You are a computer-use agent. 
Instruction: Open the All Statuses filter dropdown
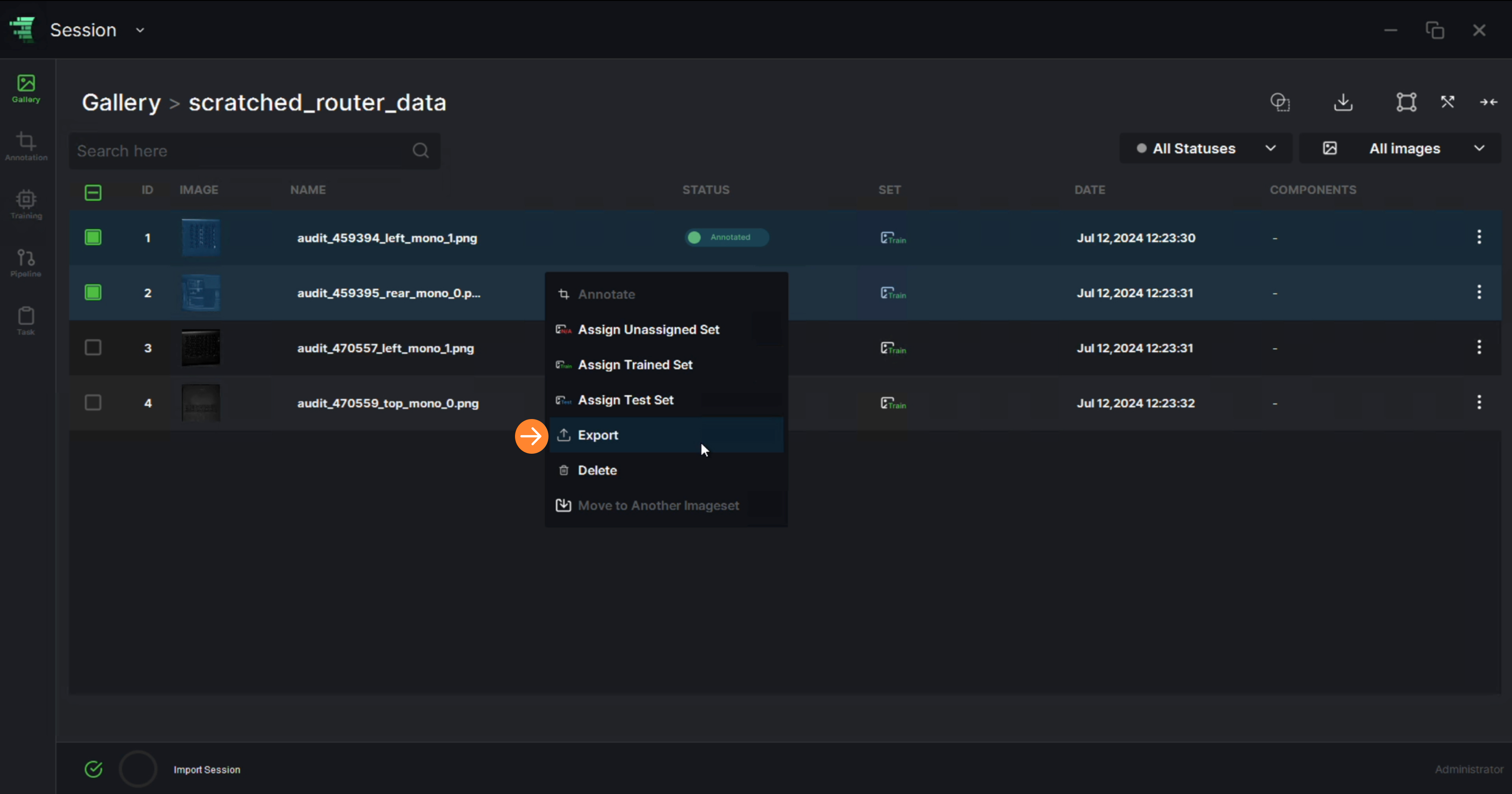(1206, 148)
